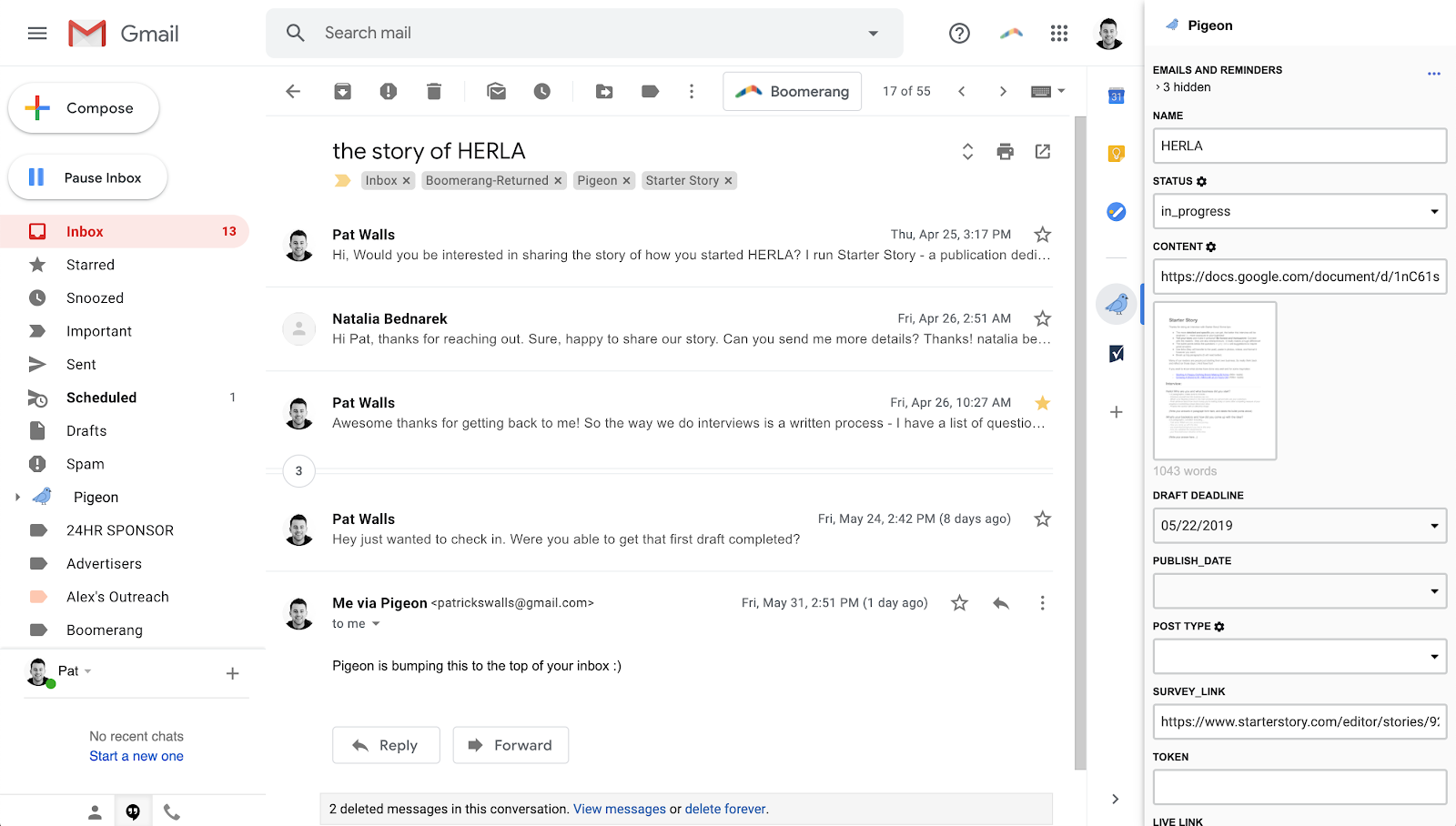Image resolution: width=1456 pixels, height=826 pixels.
Task: Toggle the importance marker next to labels
Action: coord(342,181)
